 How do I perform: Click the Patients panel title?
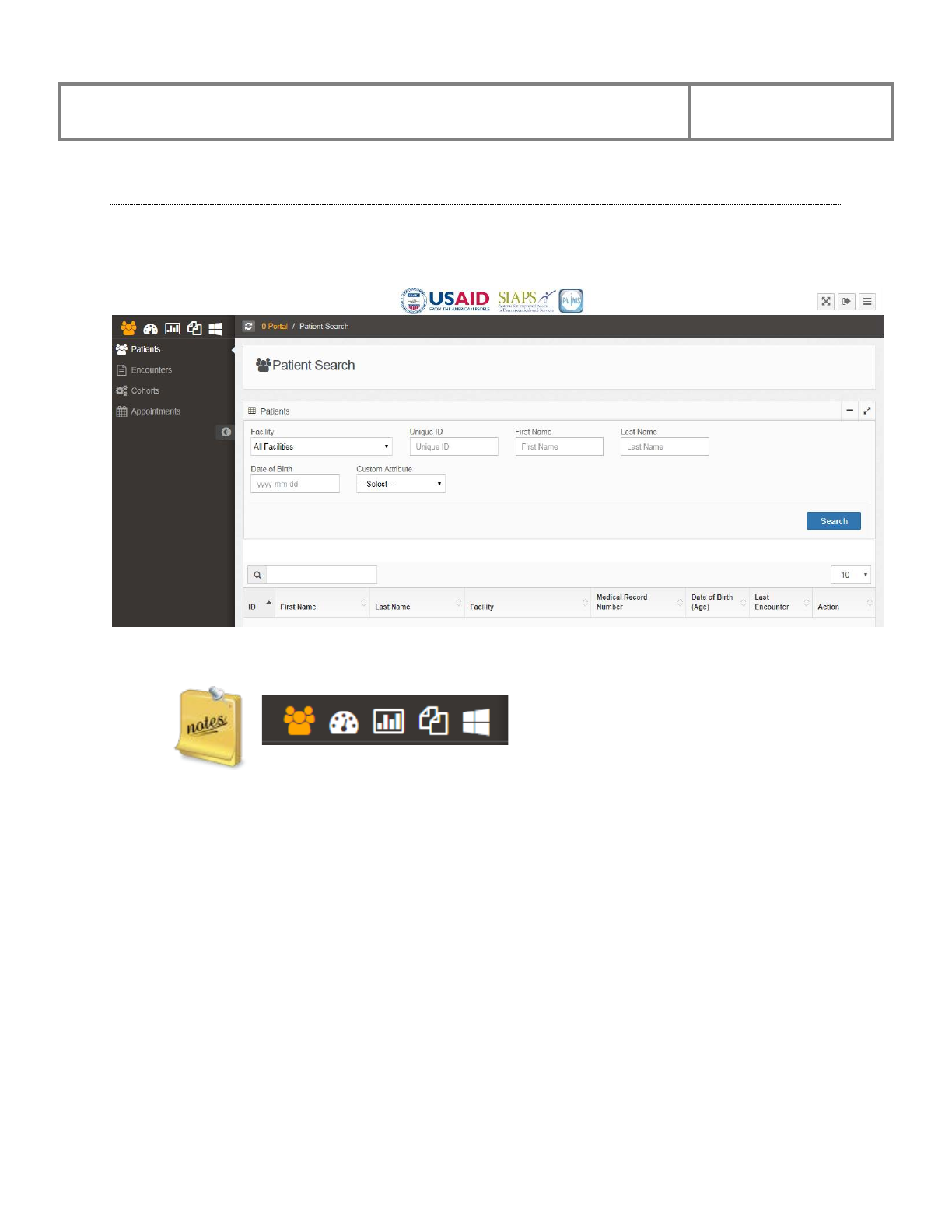[x=275, y=411]
